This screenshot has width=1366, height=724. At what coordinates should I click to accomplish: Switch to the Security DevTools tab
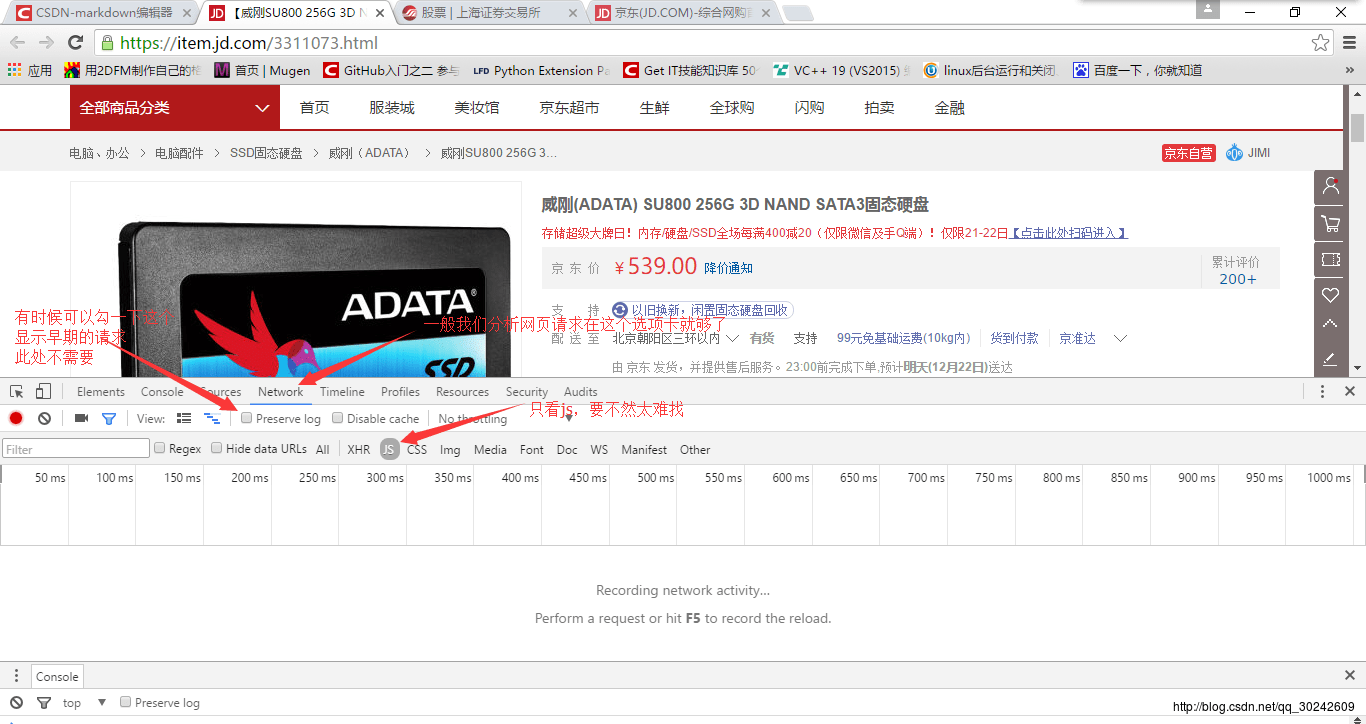[527, 392]
